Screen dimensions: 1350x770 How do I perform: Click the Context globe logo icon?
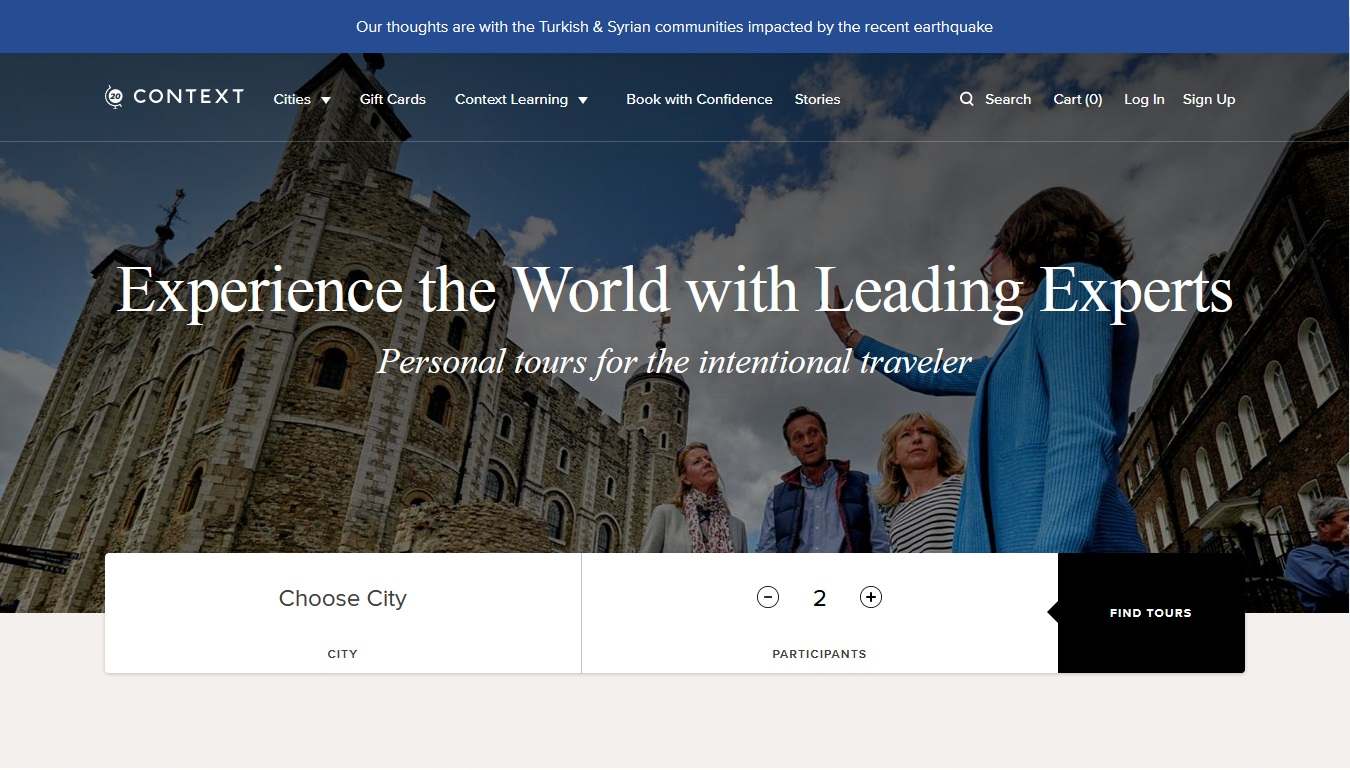(x=115, y=97)
